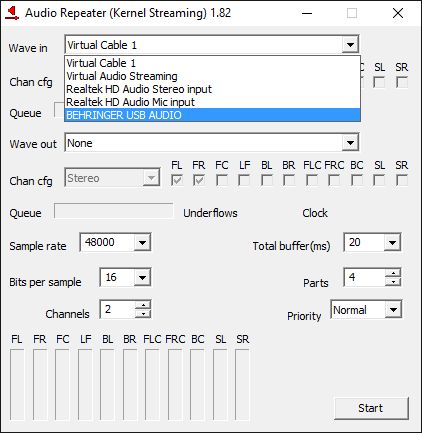Collapse the Wave in dropdown arrow

350,44
